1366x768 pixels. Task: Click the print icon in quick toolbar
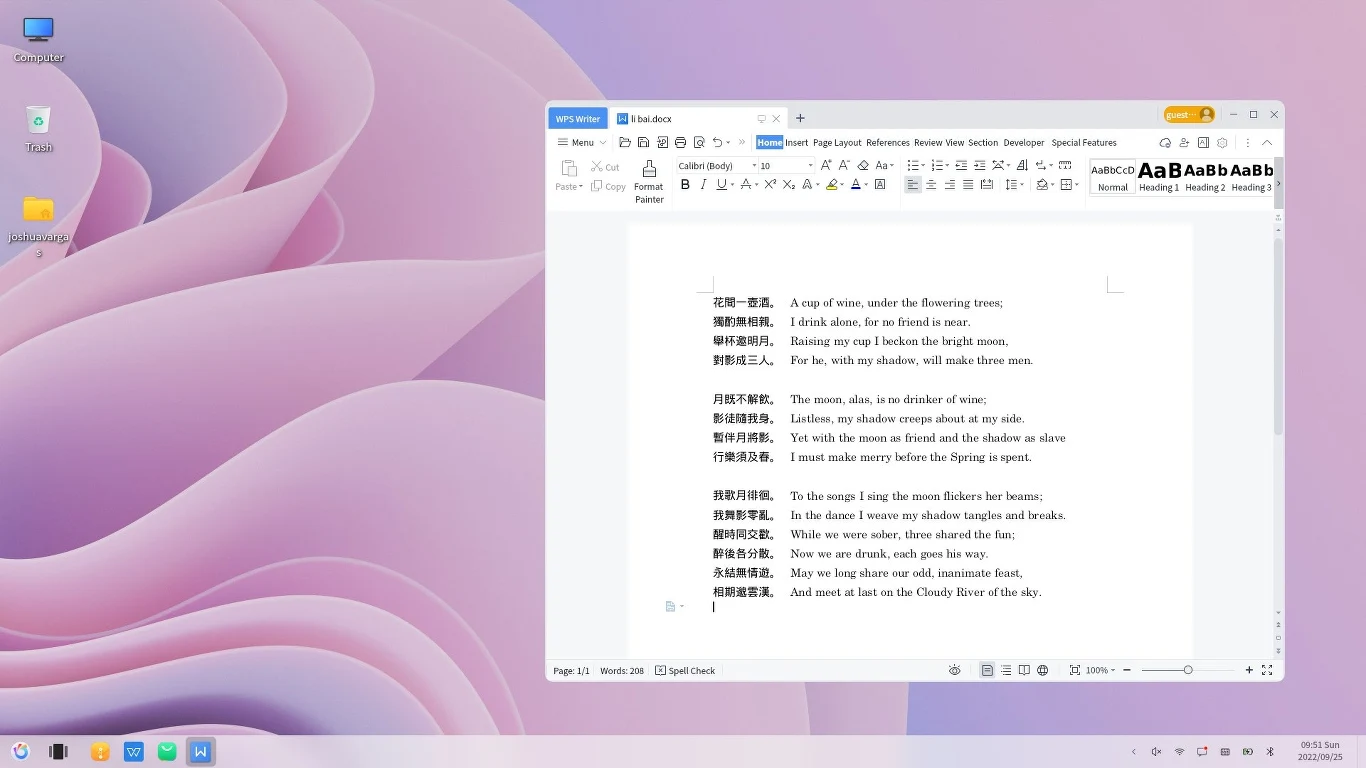681,143
